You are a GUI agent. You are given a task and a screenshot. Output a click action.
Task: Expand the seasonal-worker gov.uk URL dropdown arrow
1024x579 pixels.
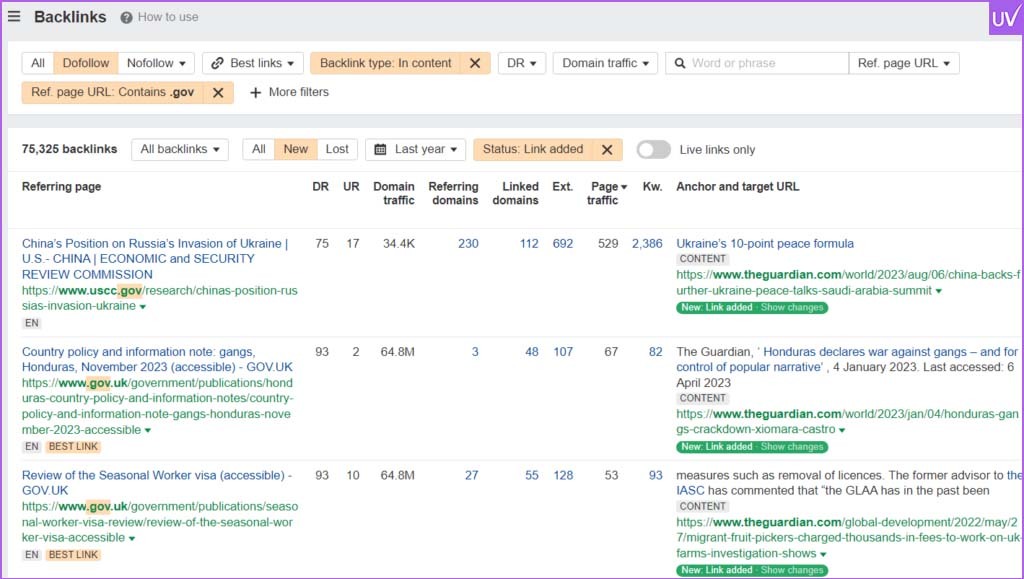(132, 539)
